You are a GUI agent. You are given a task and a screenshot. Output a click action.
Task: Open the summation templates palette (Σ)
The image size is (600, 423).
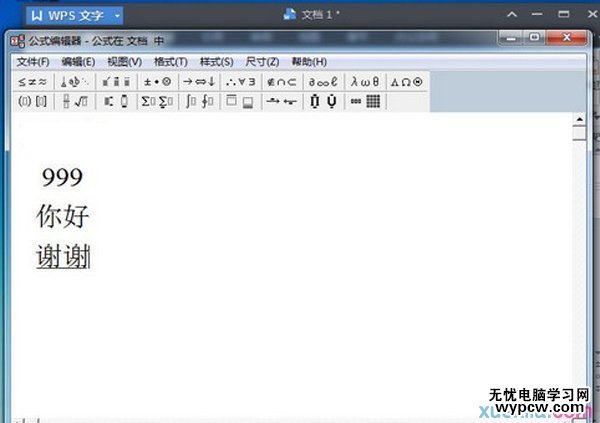pos(157,101)
